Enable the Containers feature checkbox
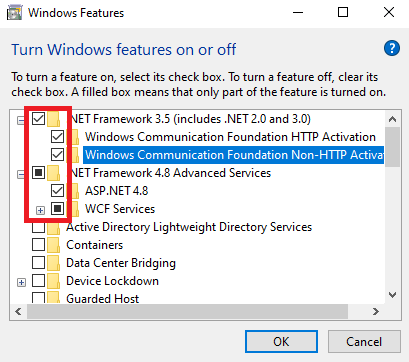This screenshot has width=409, height=362. pyautogui.click(x=39, y=245)
